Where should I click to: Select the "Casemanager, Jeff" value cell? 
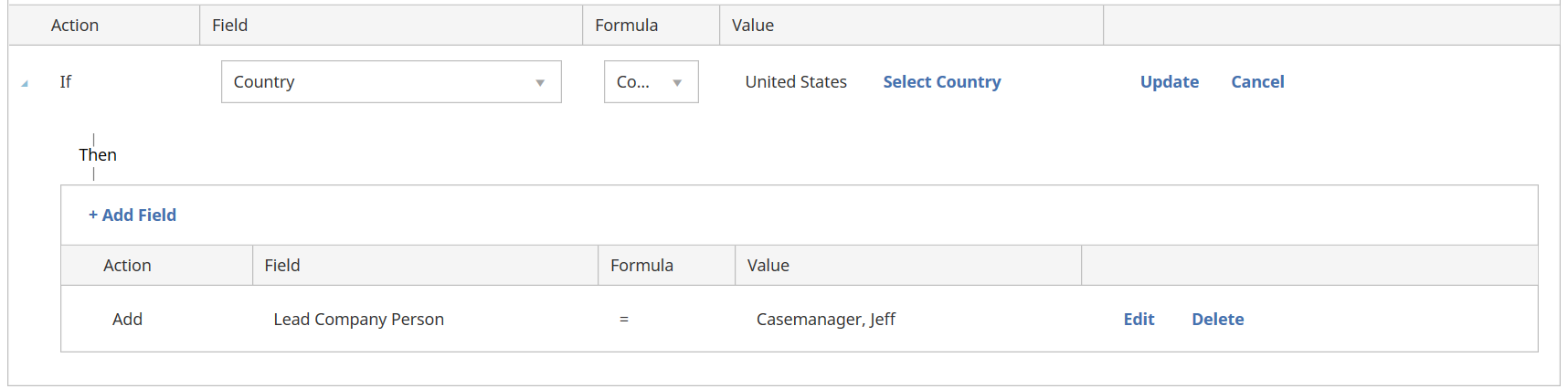[x=825, y=320]
